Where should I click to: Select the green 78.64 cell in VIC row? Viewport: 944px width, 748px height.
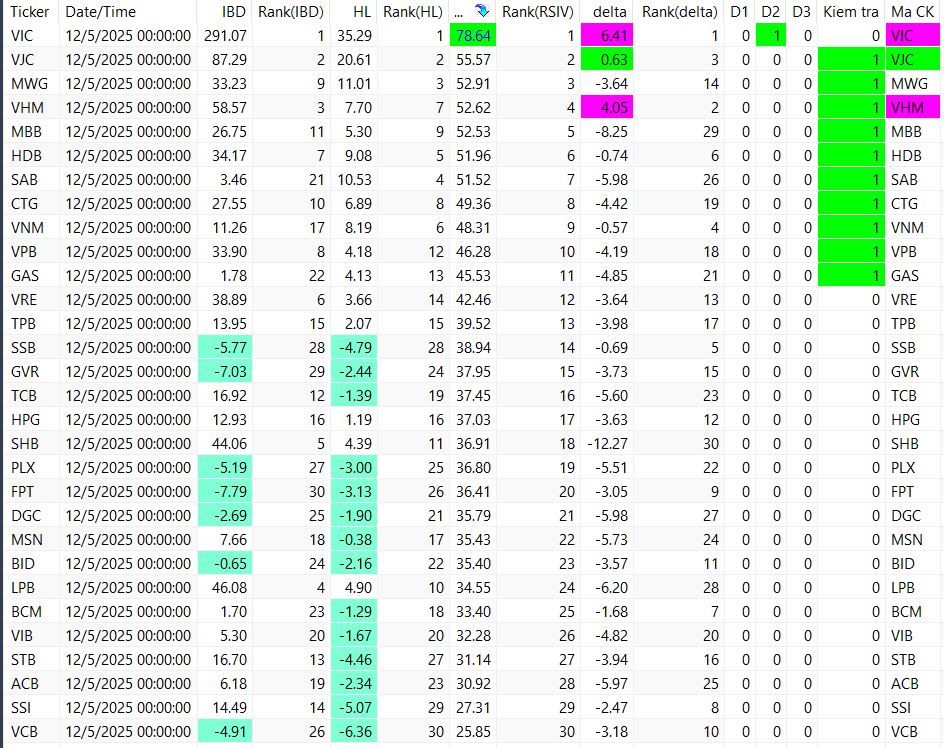[x=472, y=35]
